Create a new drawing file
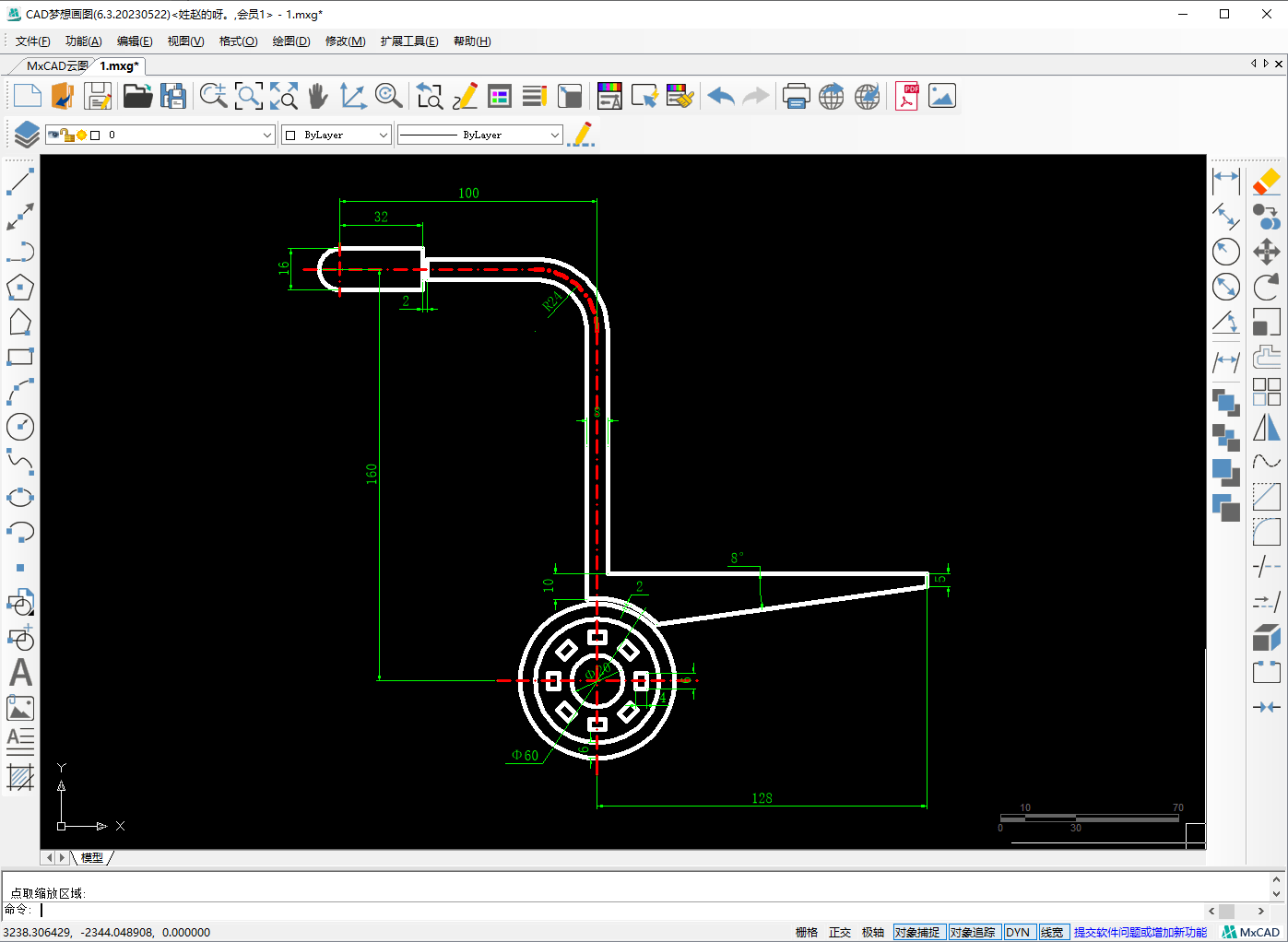1288x942 pixels. [27, 96]
